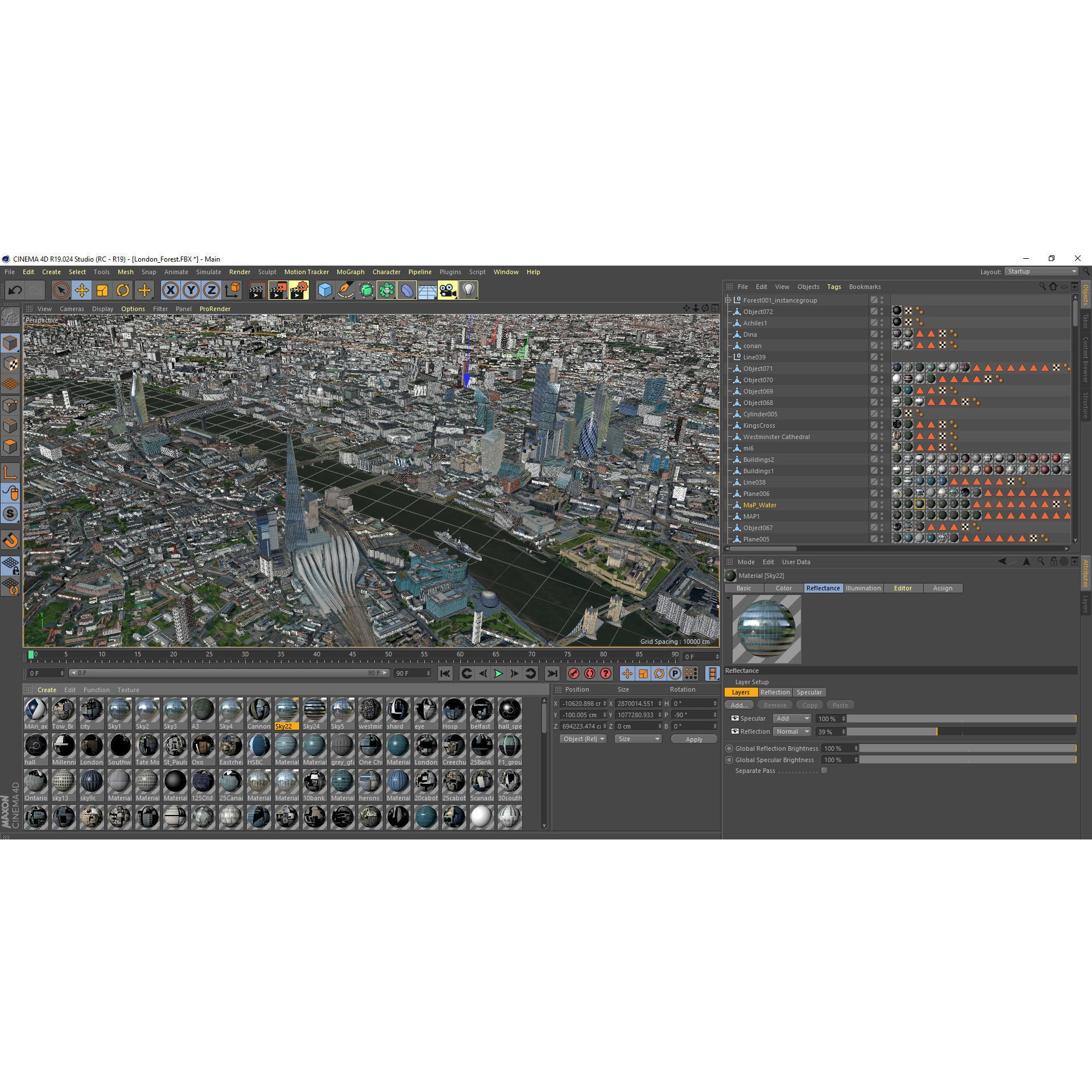Click the Light object creation icon

[468, 290]
